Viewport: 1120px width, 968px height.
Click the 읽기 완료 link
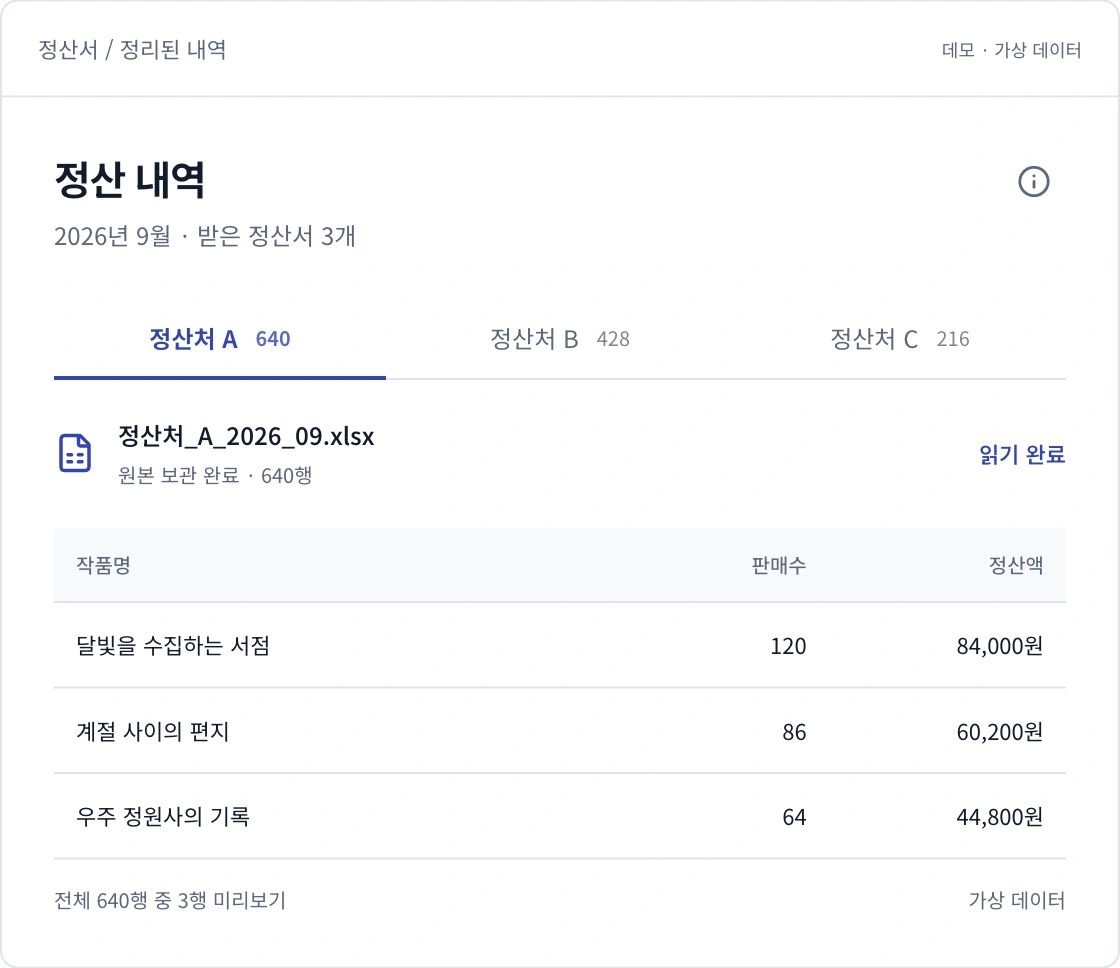(1021, 454)
